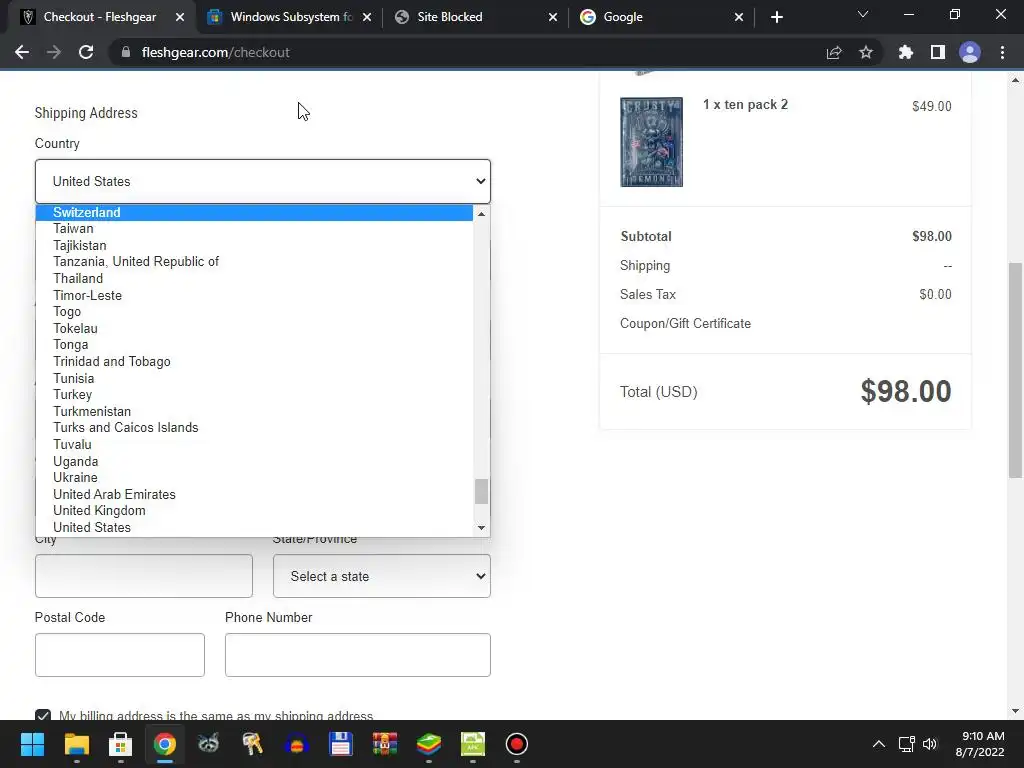Open the Select a state dropdown
1024x768 pixels.
[x=381, y=576]
